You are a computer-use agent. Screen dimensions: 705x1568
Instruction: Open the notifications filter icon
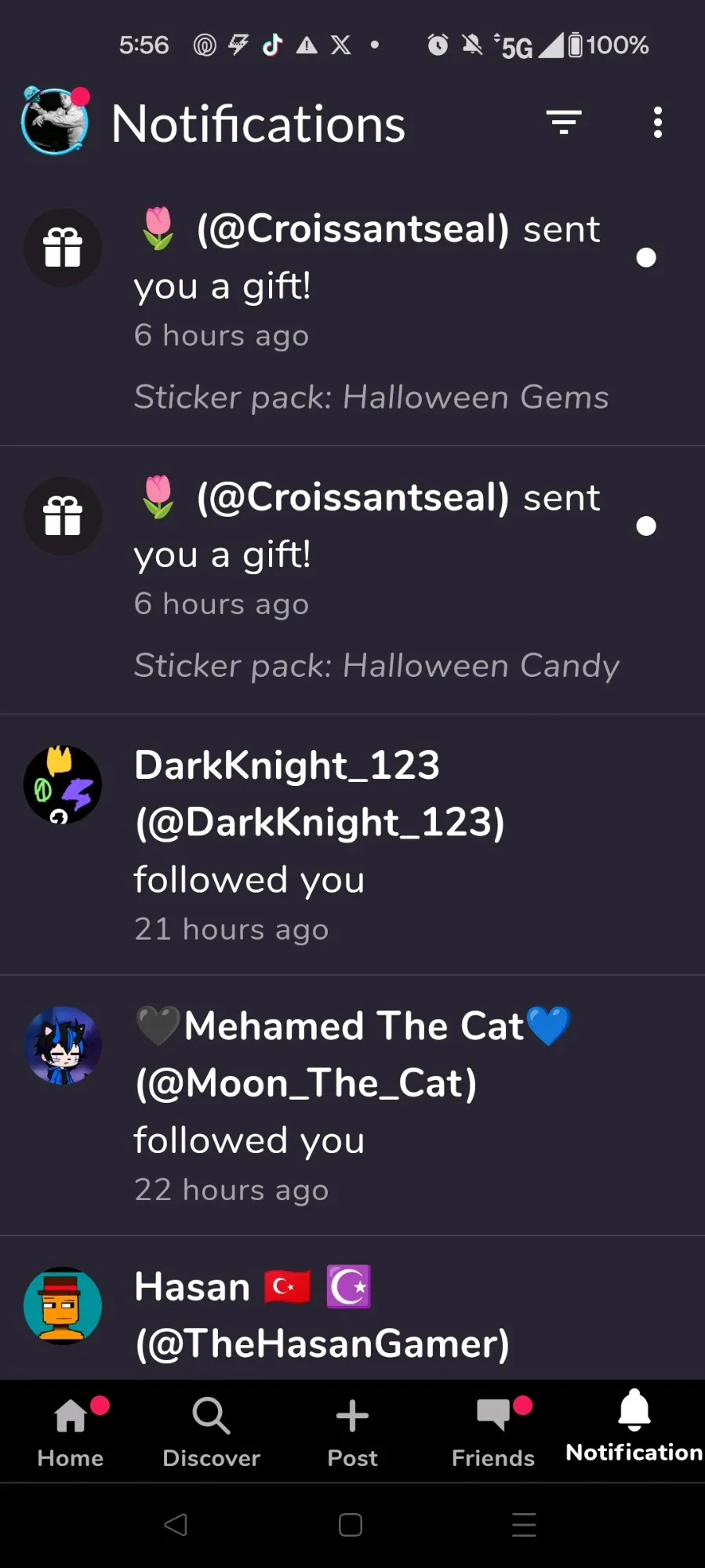click(x=563, y=122)
